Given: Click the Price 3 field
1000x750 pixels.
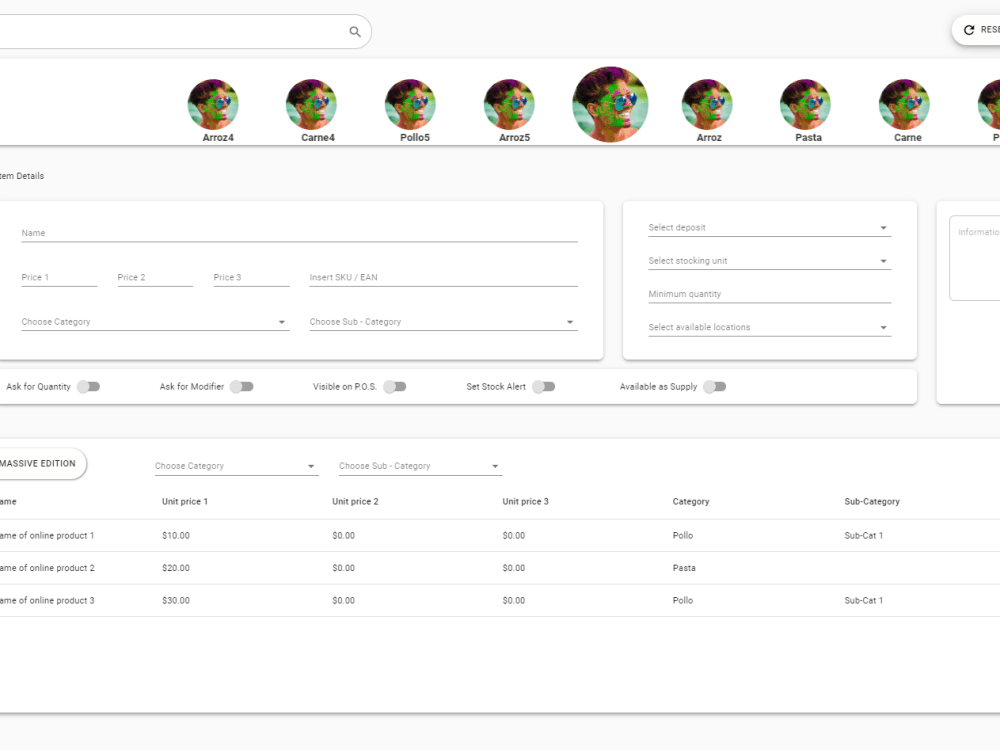Looking at the screenshot, I should (x=251, y=277).
